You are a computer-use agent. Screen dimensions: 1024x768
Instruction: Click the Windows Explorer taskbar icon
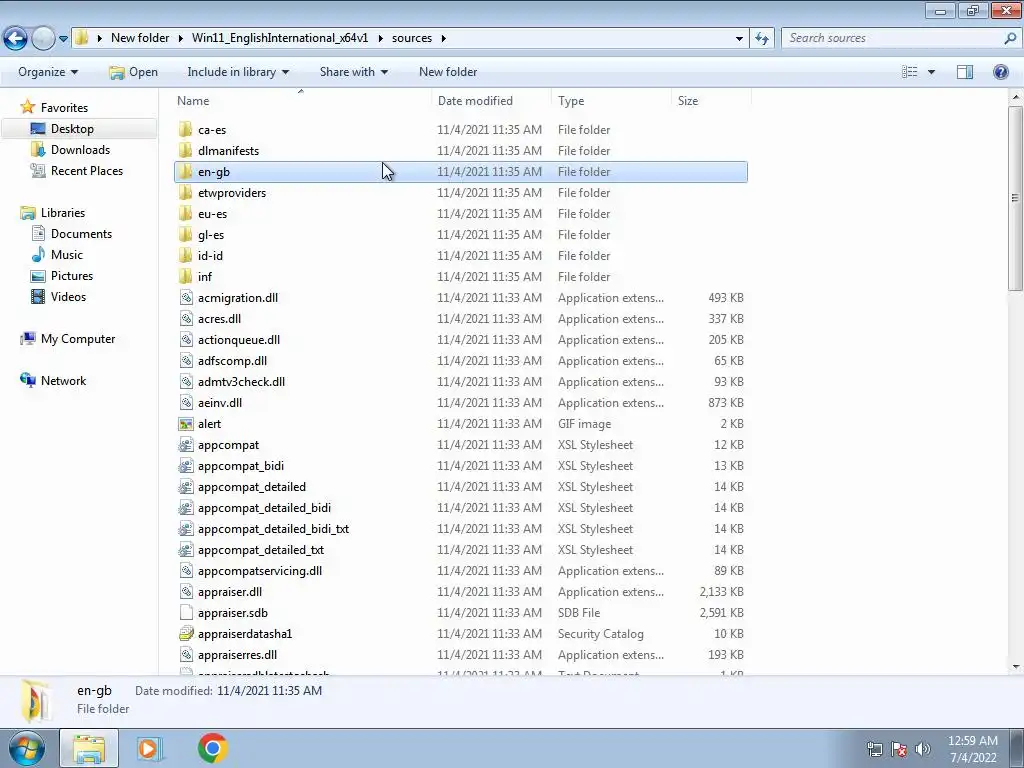[89, 748]
